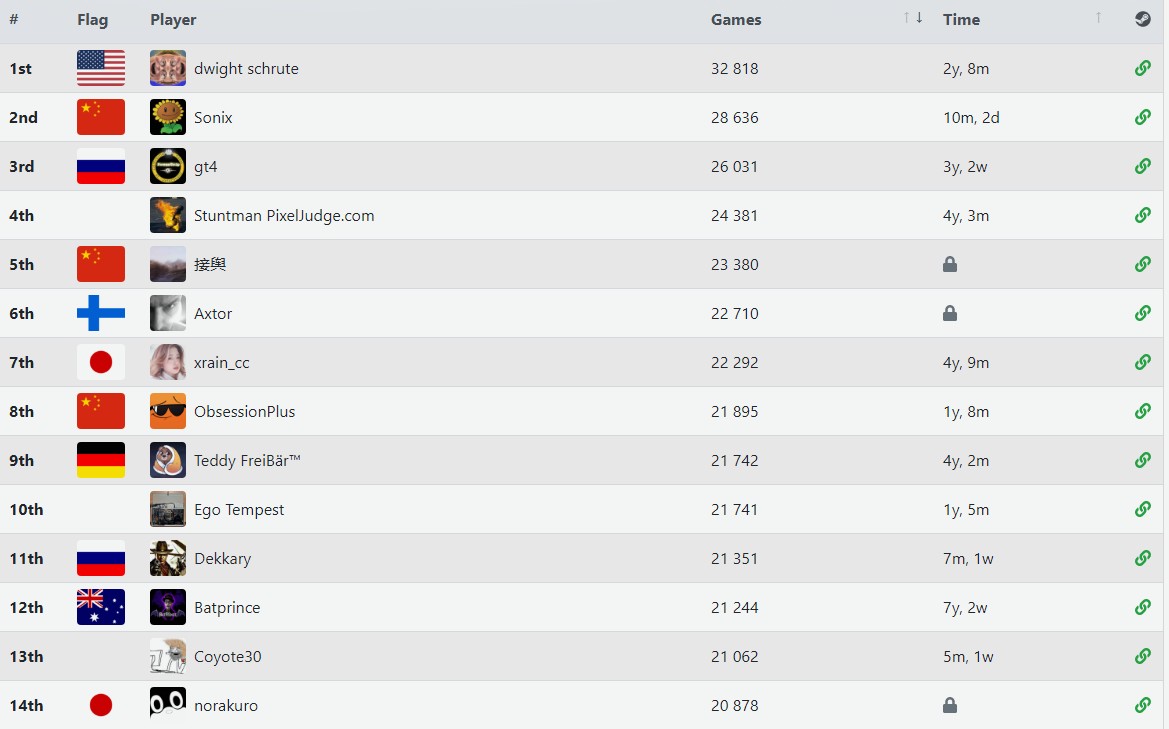Viewport: 1169px width, 729px height.
Task: Open the link icon in Axtor's row
Action: pyautogui.click(x=1142, y=313)
